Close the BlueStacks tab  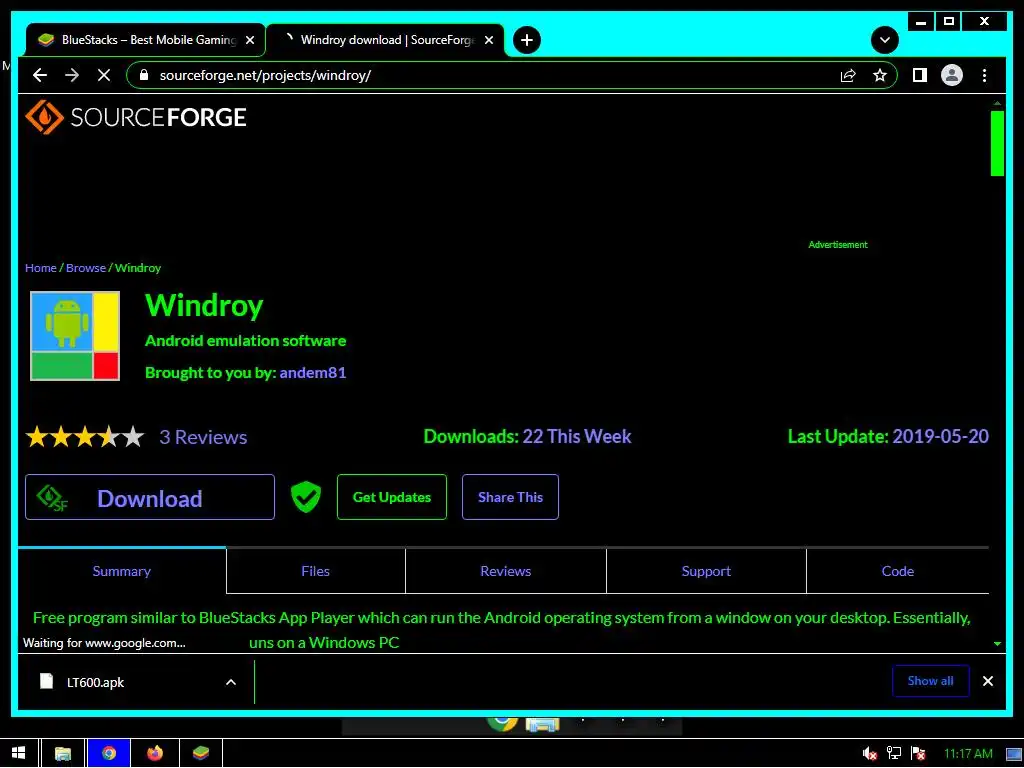[x=249, y=40]
